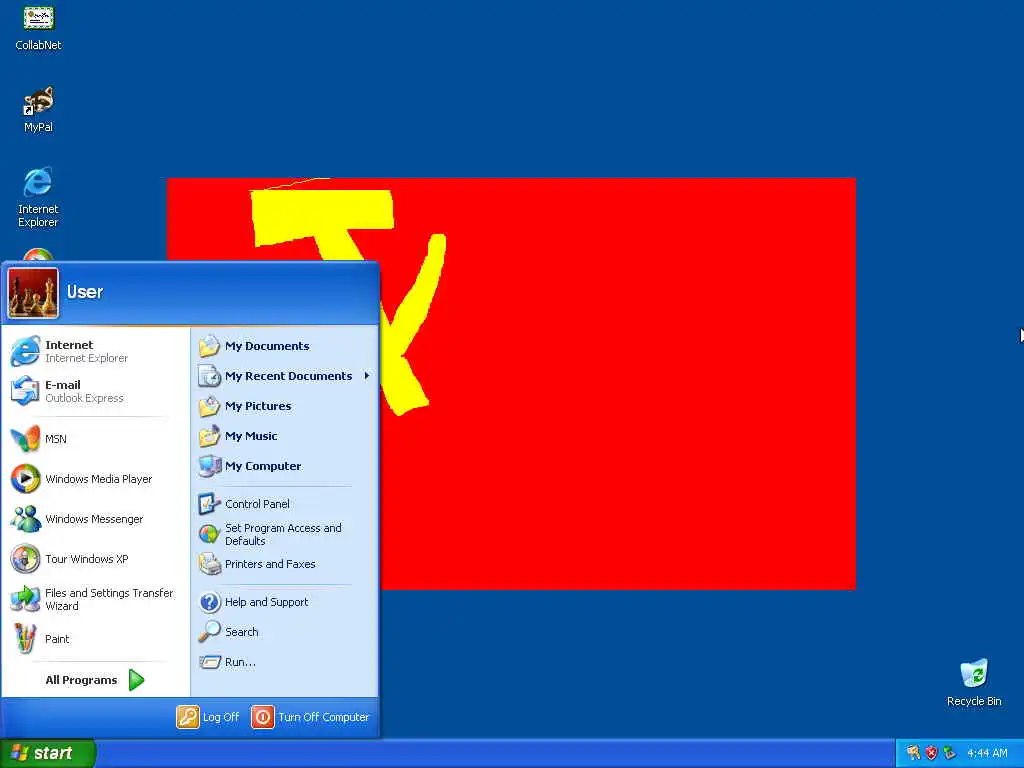
Task: Open Help and Support
Action: 284,602
